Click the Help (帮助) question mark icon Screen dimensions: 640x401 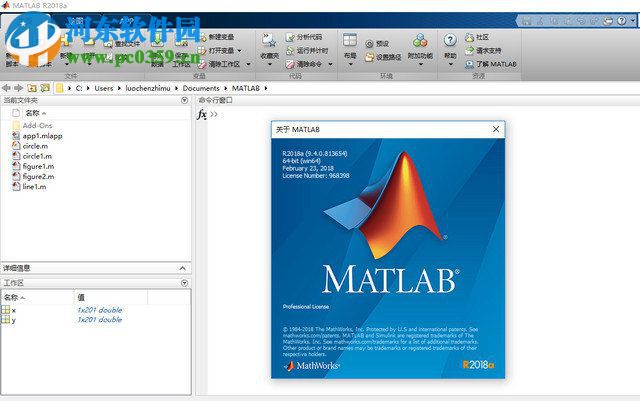pyautogui.click(x=450, y=40)
